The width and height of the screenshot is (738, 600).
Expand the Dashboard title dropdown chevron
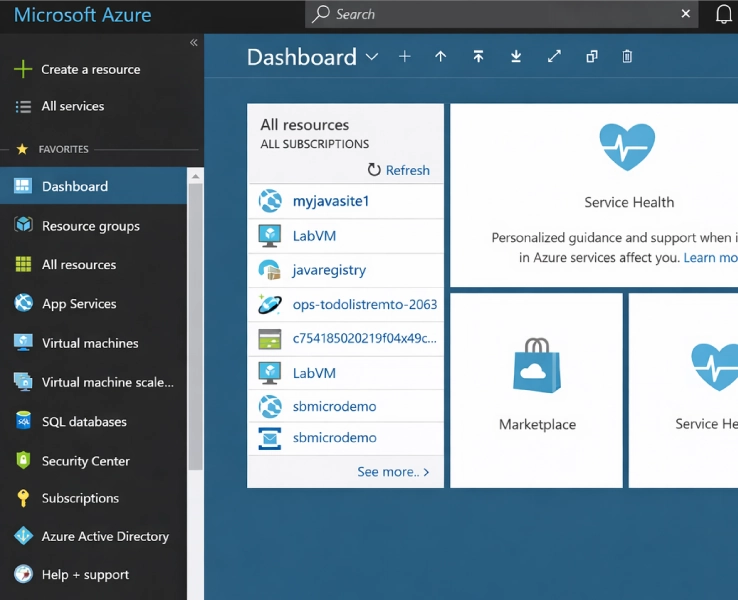(x=372, y=57)
